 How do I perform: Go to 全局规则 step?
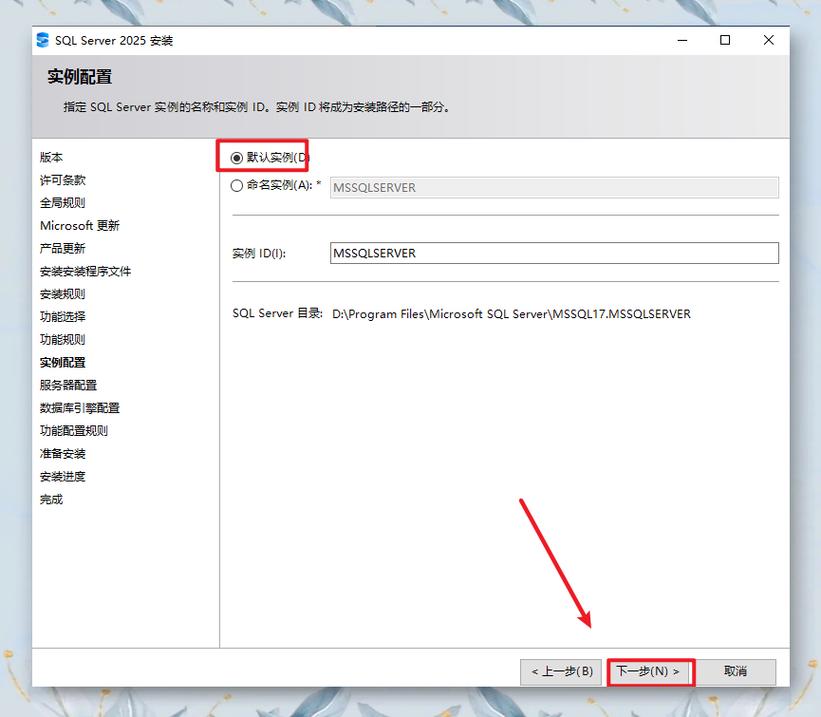tap(63, 202)
